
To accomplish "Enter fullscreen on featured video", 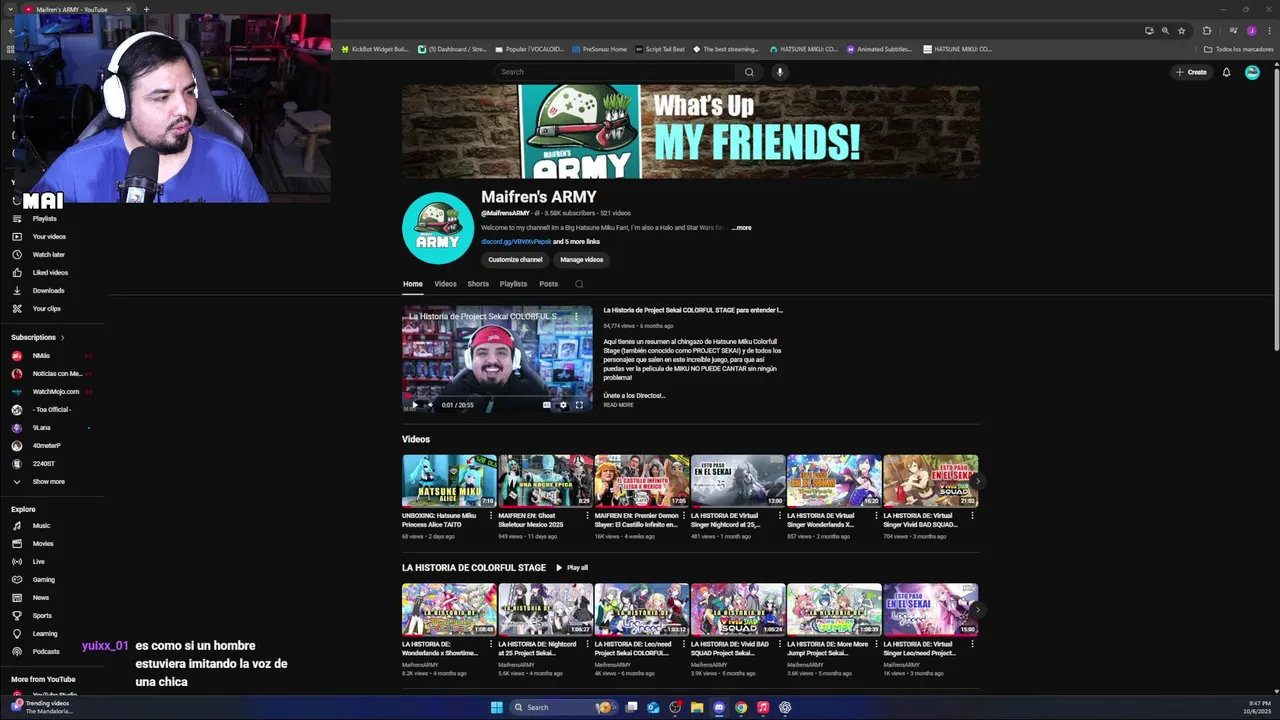I will click(x=579, y=405).
